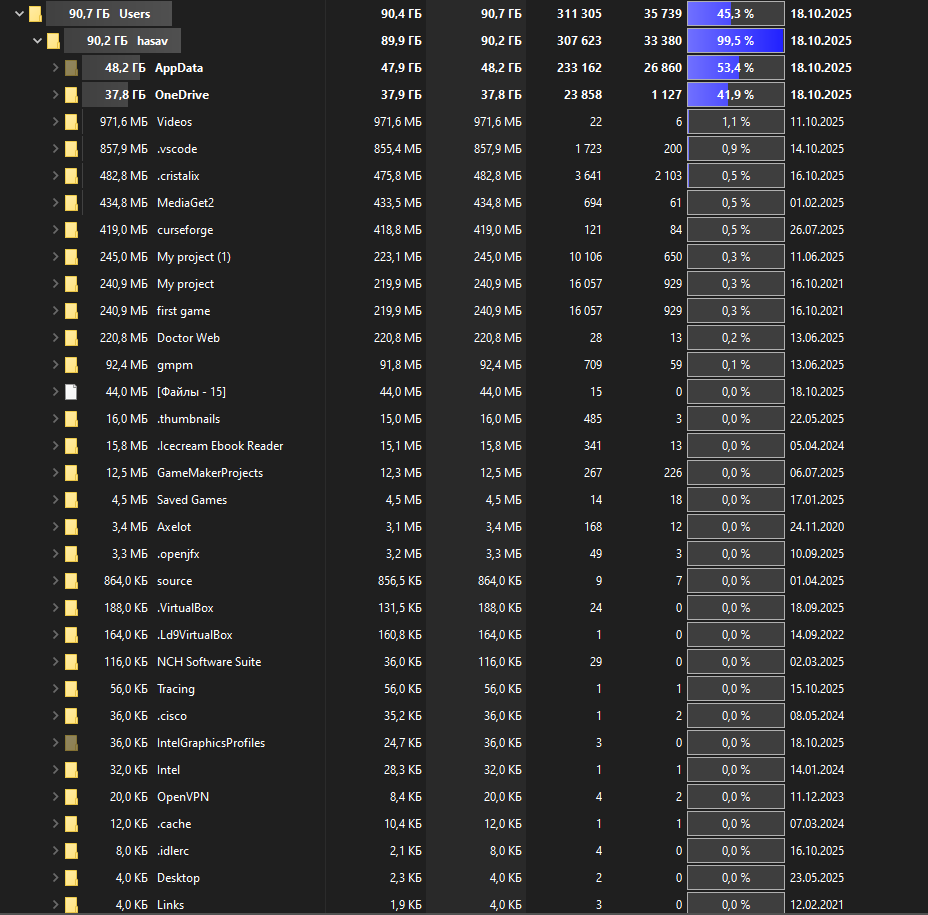The image size is (928, 915).
Task: Expand the Videos folder arrow
Action: pyautogui.click(x=55, y=122)
